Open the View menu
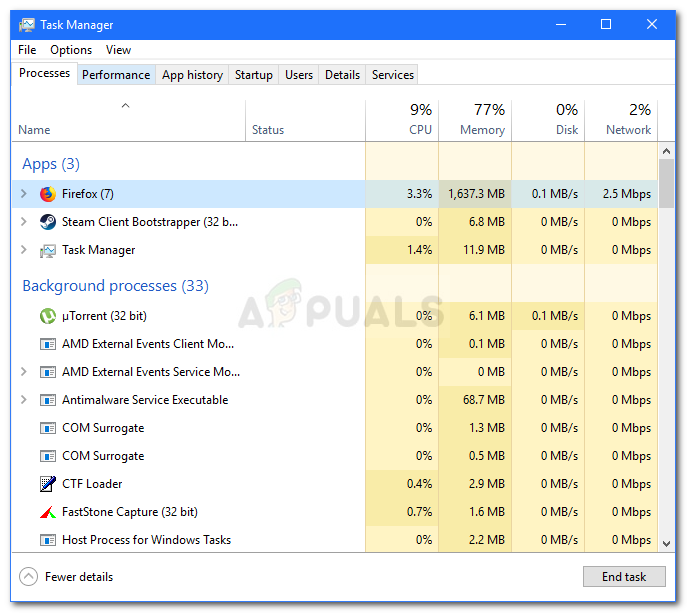Screen dimensions: 687x613 coord(118,50)
